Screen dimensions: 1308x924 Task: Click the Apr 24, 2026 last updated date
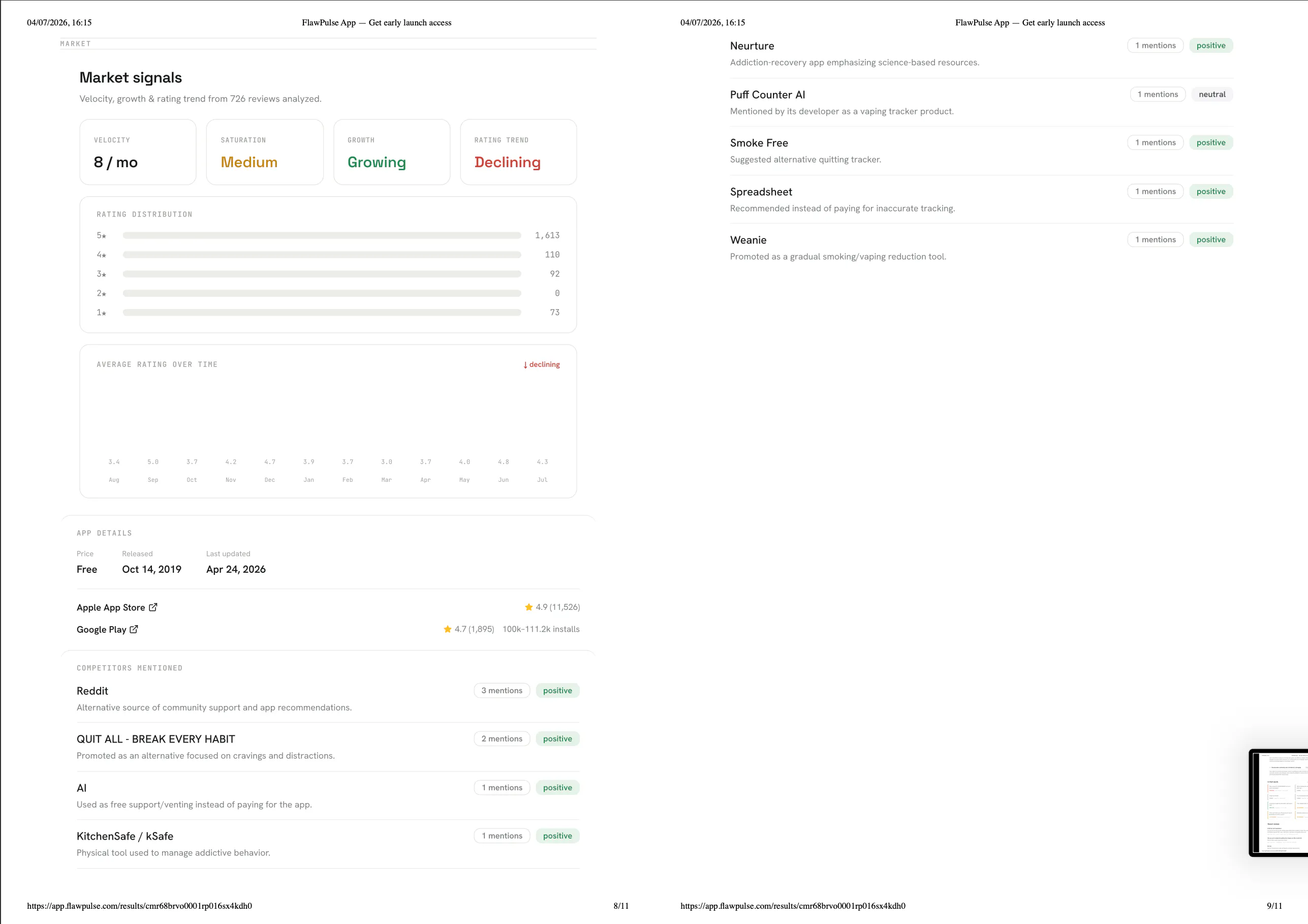(x=236, y=569)
